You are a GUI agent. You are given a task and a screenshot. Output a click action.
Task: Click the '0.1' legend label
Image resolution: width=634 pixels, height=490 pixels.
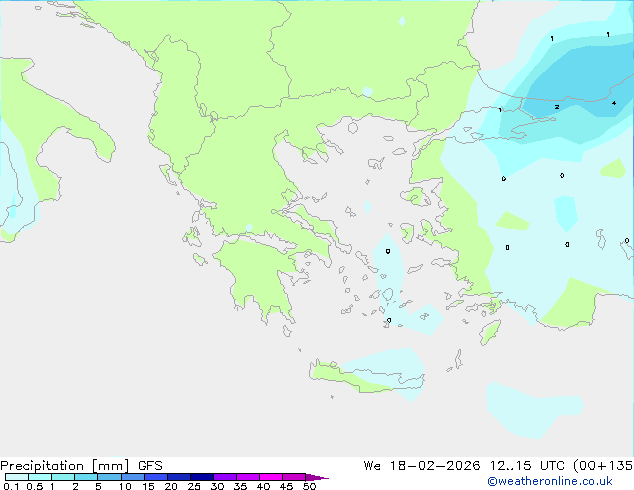pos(11,486)
